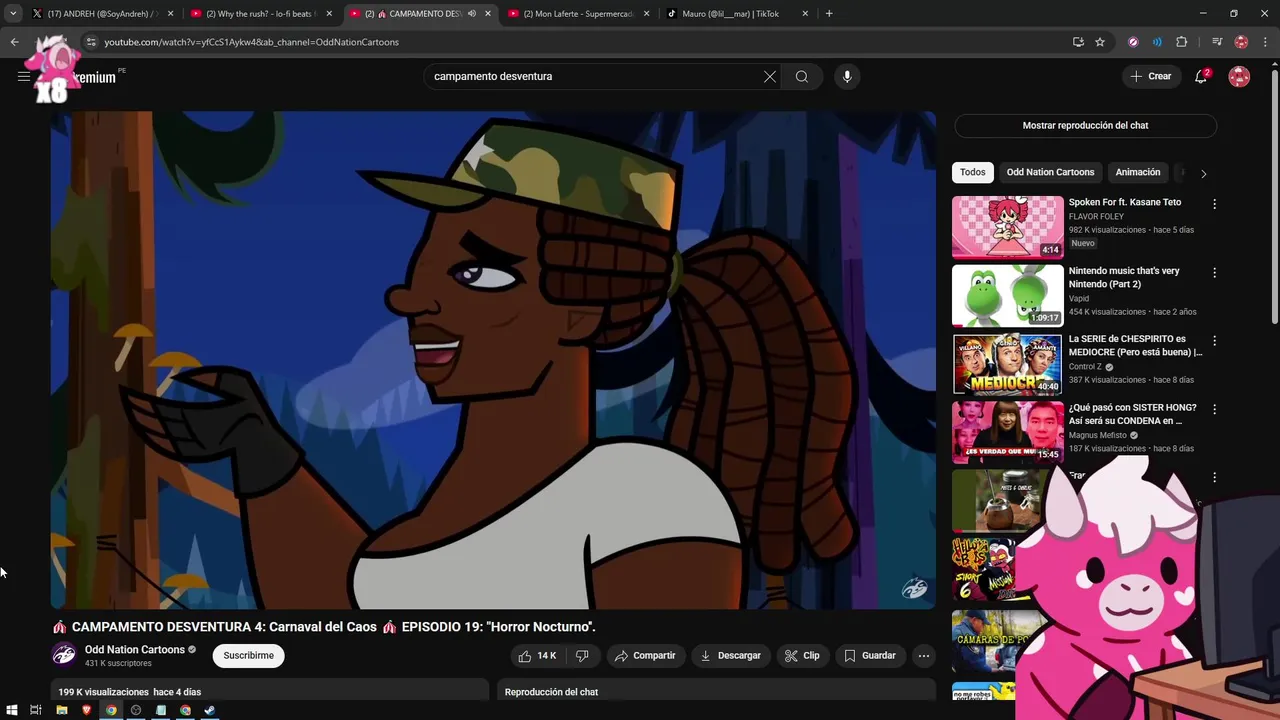The image size is (1280, 720).
Task: Open the Mediocre video's Control Z channel name
Action: pos(1085,367)
